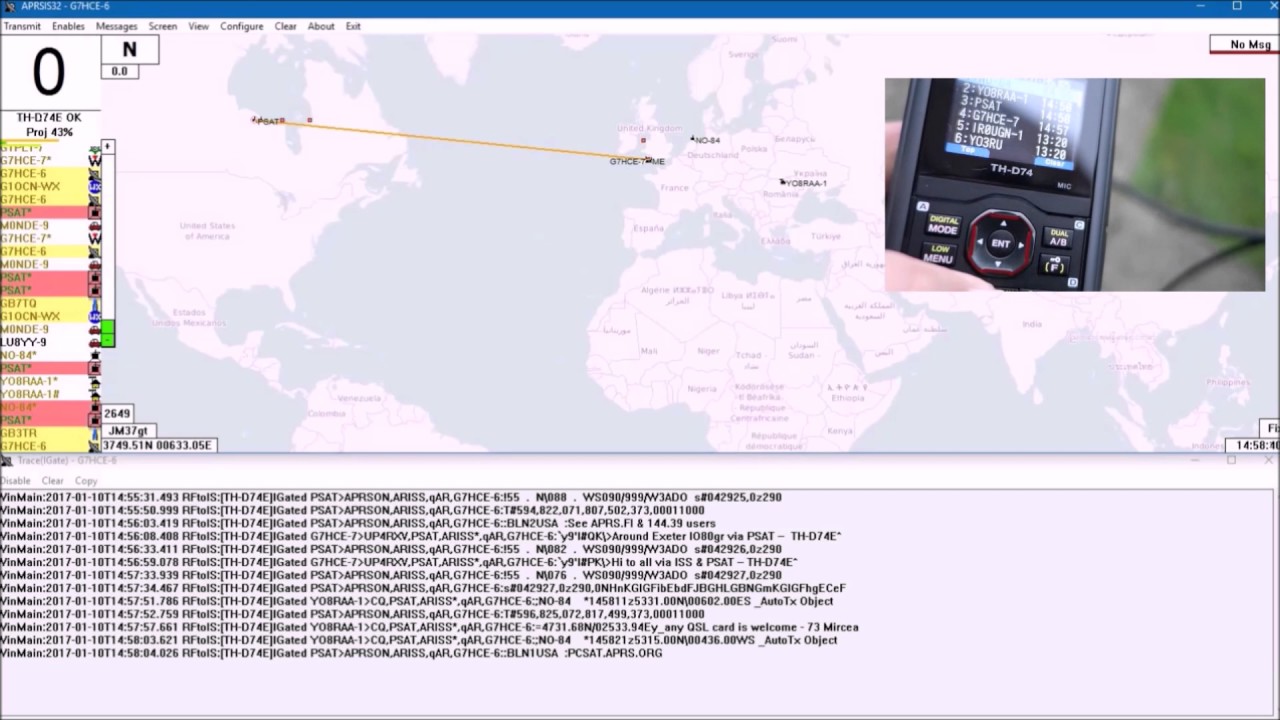Open the Messages menu
Image resolution: width=1280 pixels, height=720 pixels.
coord(117,26)
